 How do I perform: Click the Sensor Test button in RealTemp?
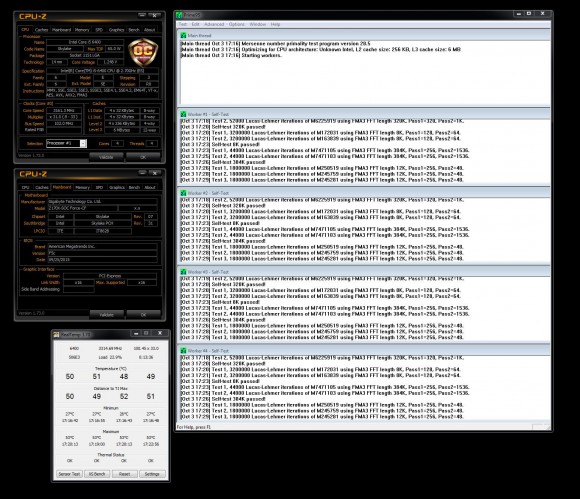point(69,474)
